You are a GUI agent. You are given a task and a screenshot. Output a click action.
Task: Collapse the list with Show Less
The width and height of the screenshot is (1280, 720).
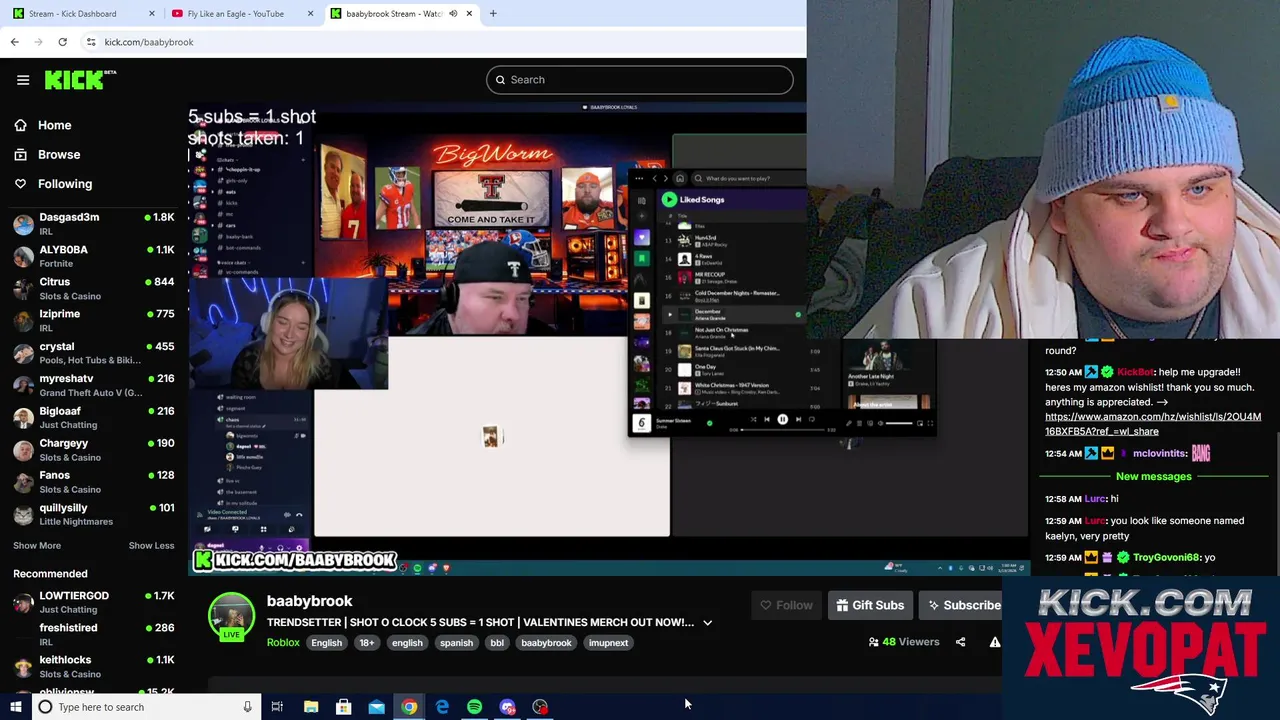(151, 546)
